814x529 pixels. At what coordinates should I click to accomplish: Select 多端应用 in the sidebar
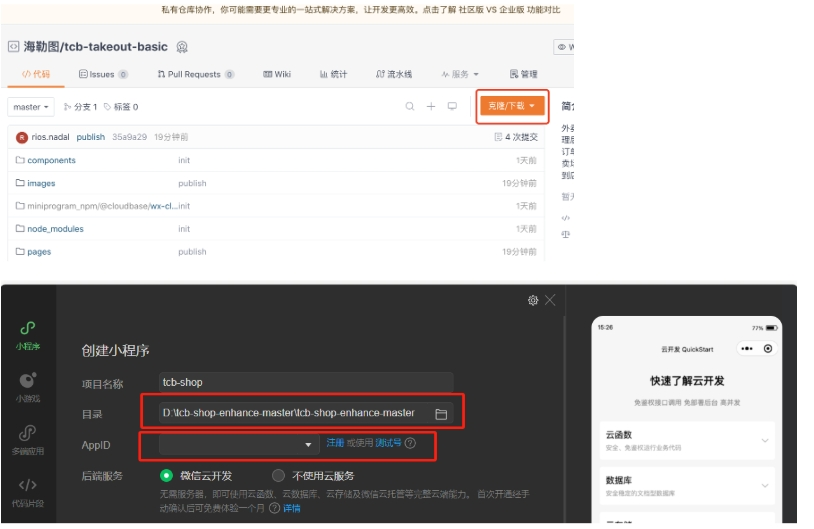pos(28,440)
